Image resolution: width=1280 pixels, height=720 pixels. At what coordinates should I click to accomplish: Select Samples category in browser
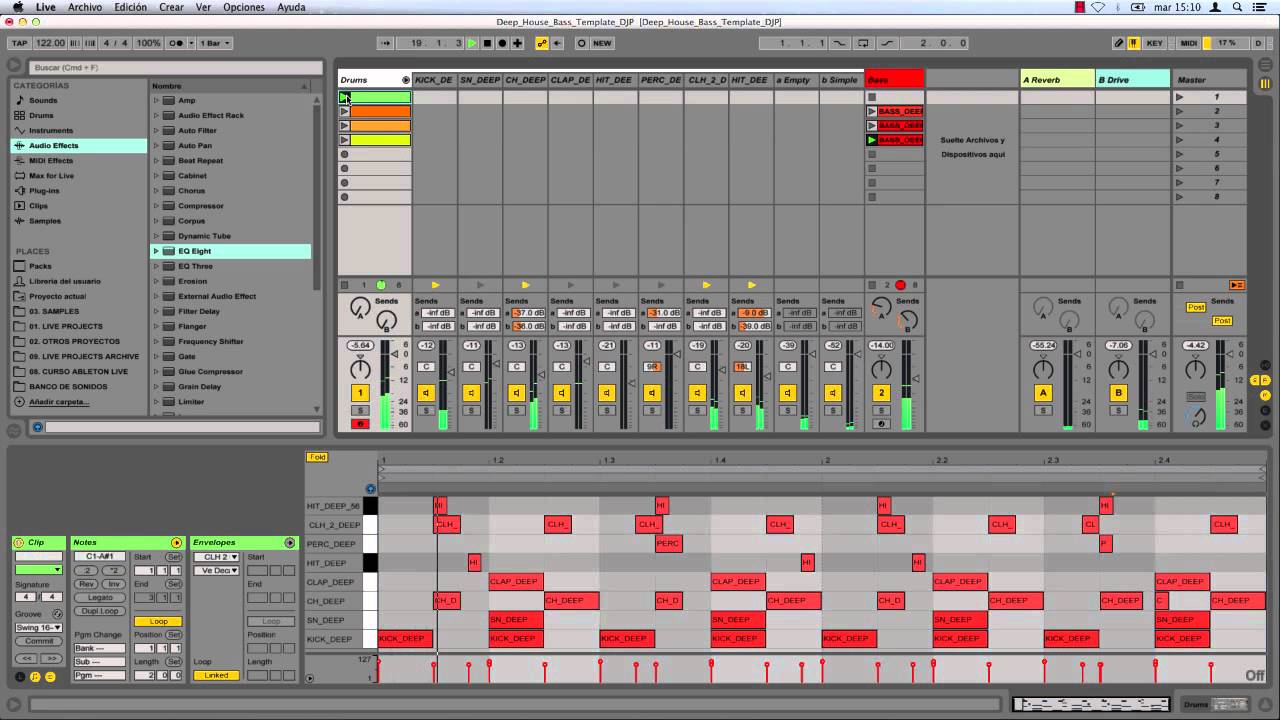coord(45,220)
